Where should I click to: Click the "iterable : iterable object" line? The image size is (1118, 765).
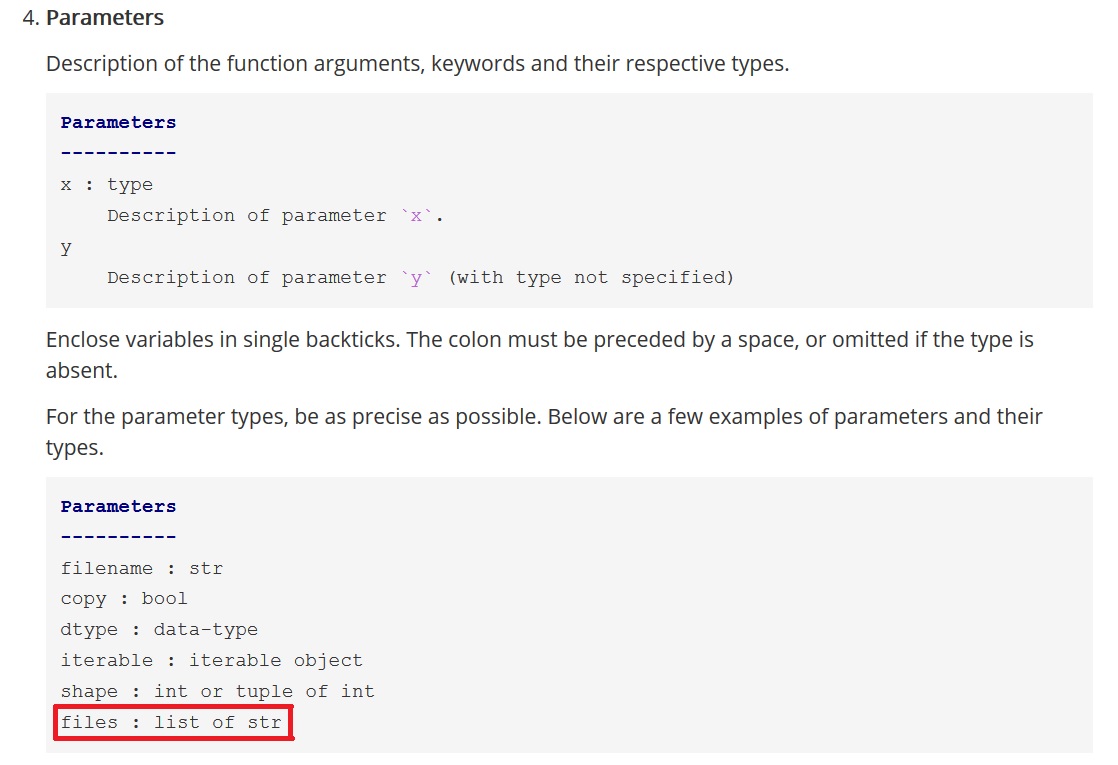(211, 660)
